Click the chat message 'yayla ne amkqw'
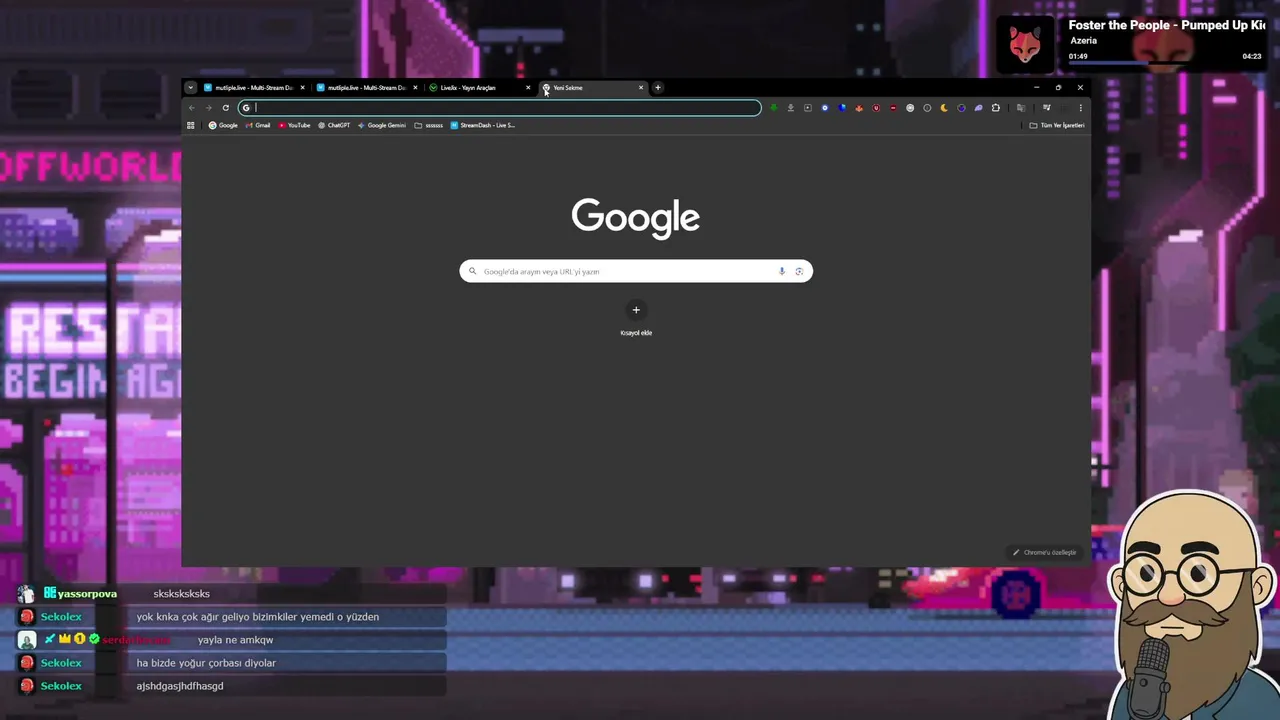 [x=235, y=640]
